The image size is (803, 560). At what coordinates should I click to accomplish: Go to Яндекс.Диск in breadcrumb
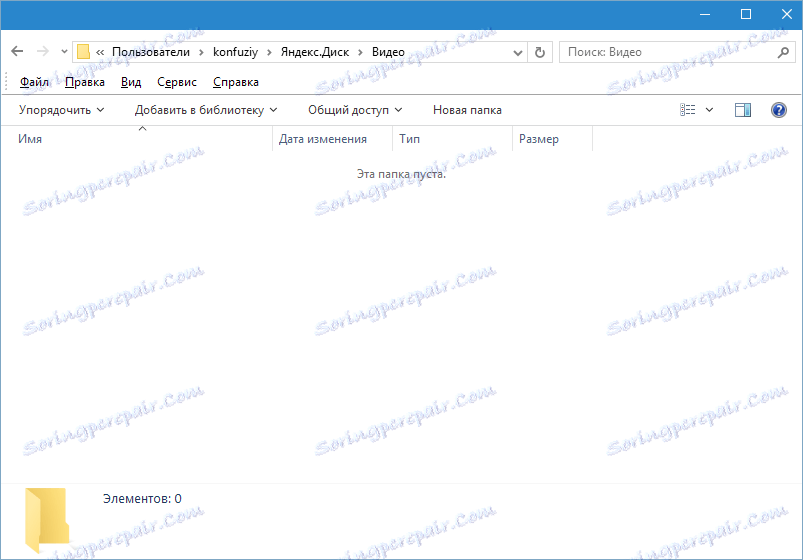point(315,52)
